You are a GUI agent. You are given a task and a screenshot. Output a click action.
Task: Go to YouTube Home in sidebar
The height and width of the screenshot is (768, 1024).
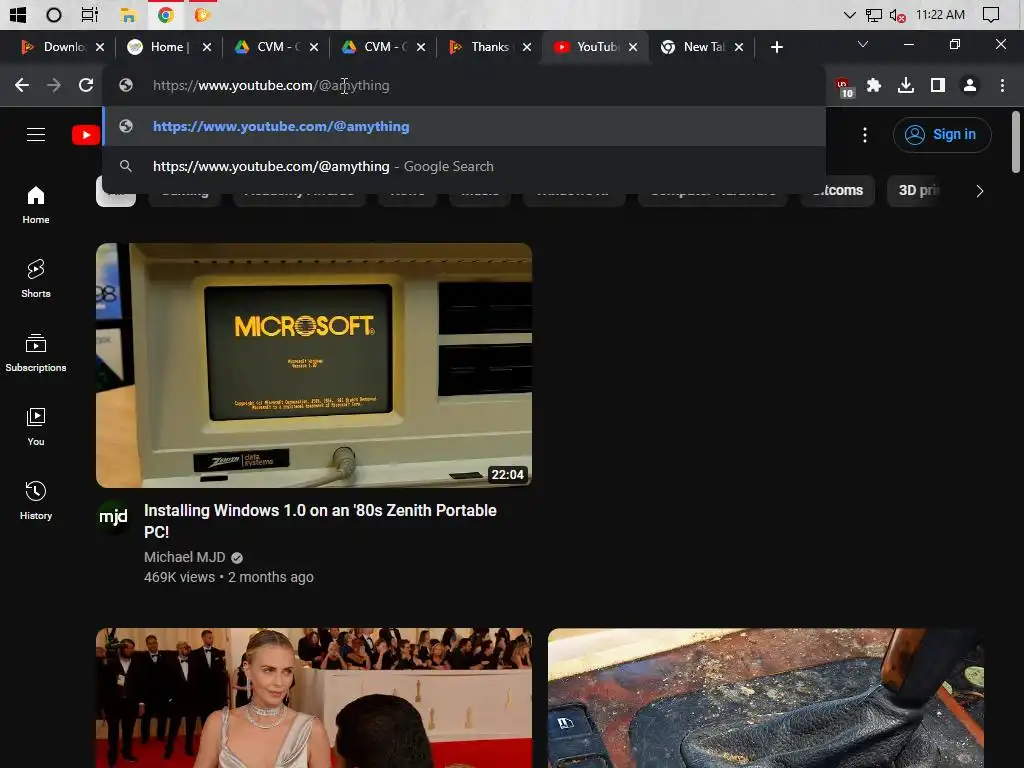tap(36, 205)
